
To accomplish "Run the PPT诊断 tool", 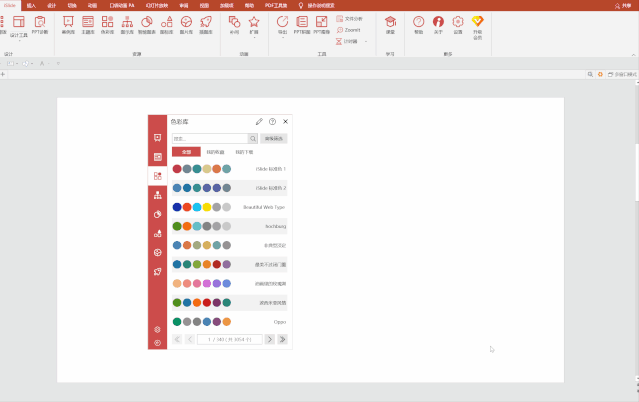I will pos(40,25).
